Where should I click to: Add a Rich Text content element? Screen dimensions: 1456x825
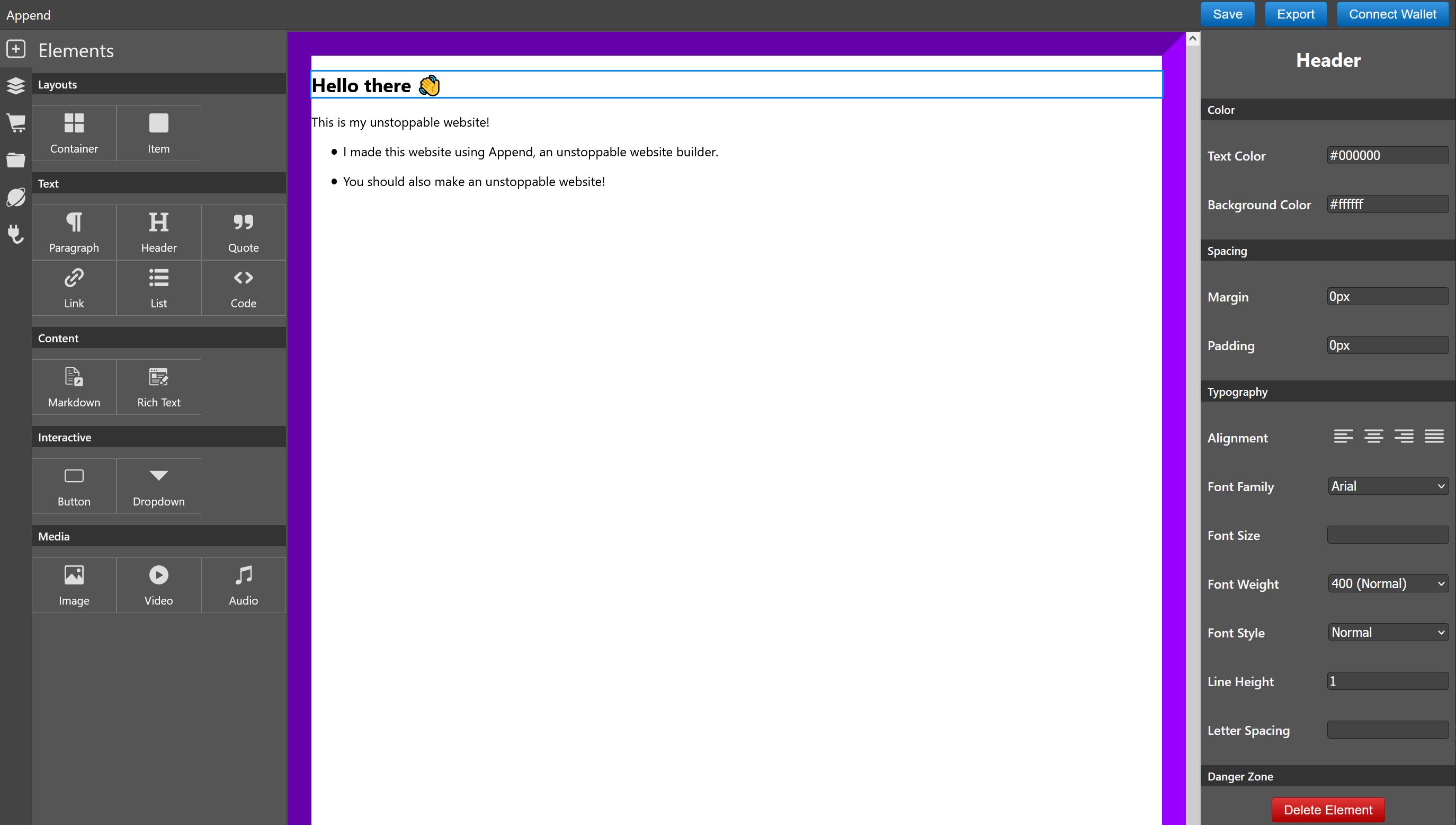click(x=158, y=387)
